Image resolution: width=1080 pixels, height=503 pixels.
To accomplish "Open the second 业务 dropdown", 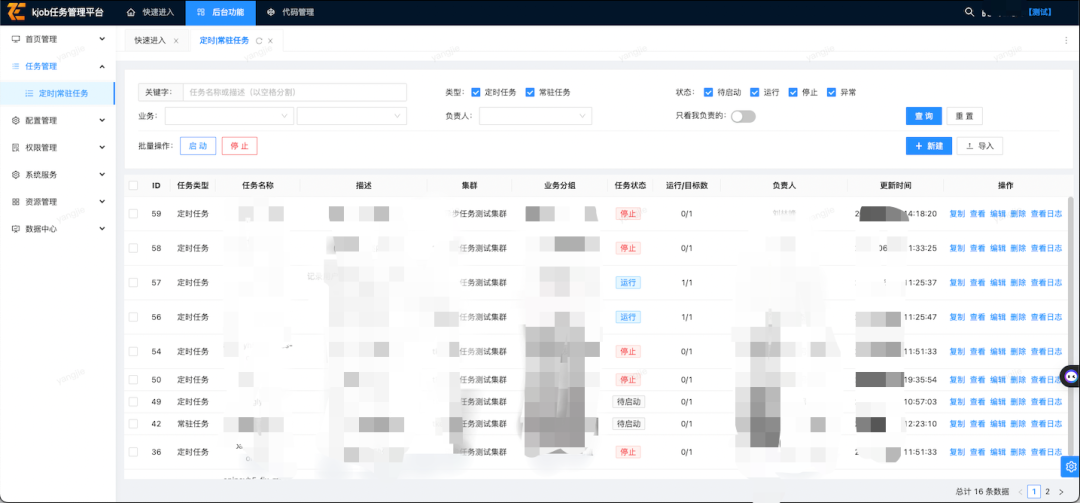I will click(x=352, y=116).
